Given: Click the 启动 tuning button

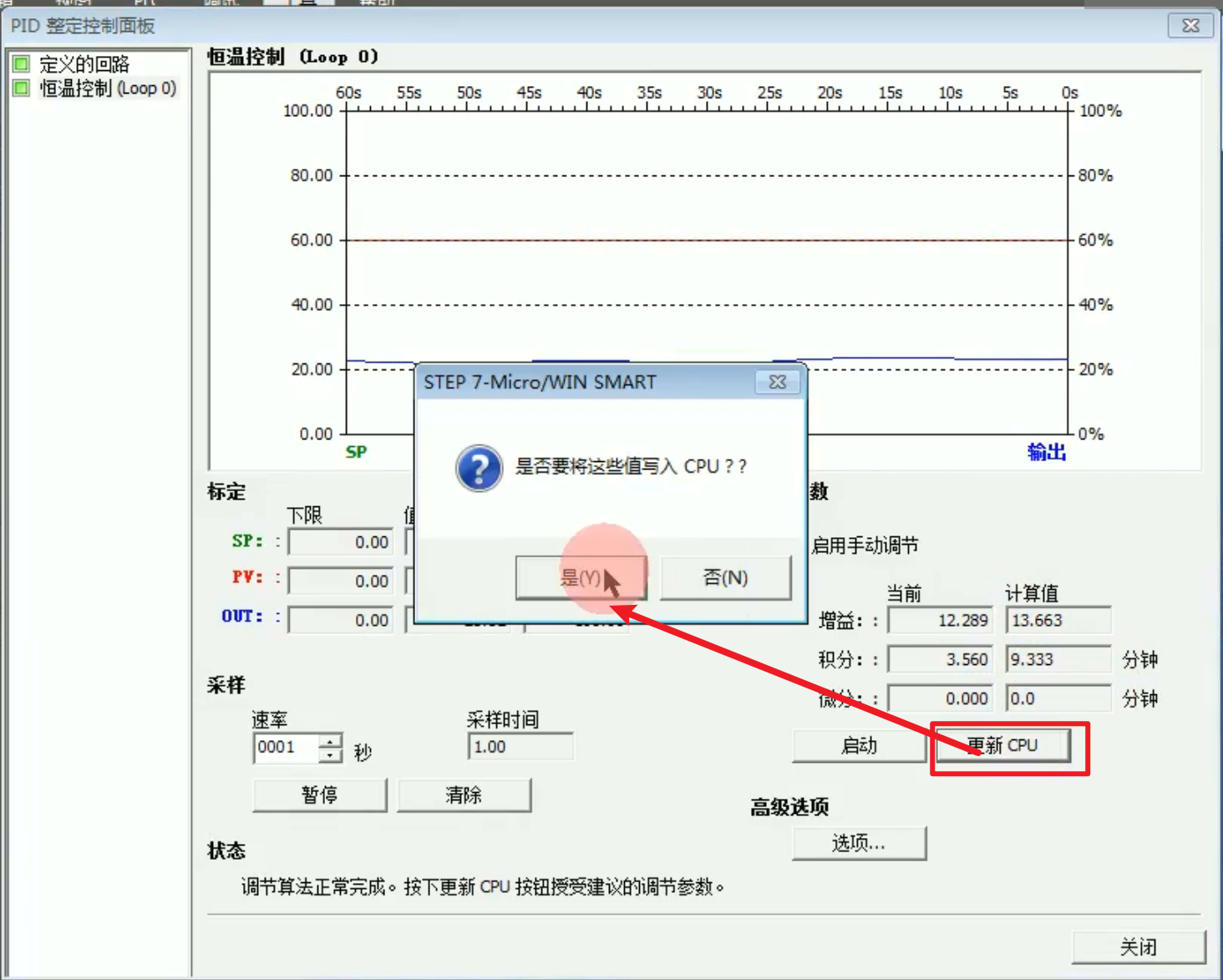Looking at the screenshot, I should tap(859, 745).
